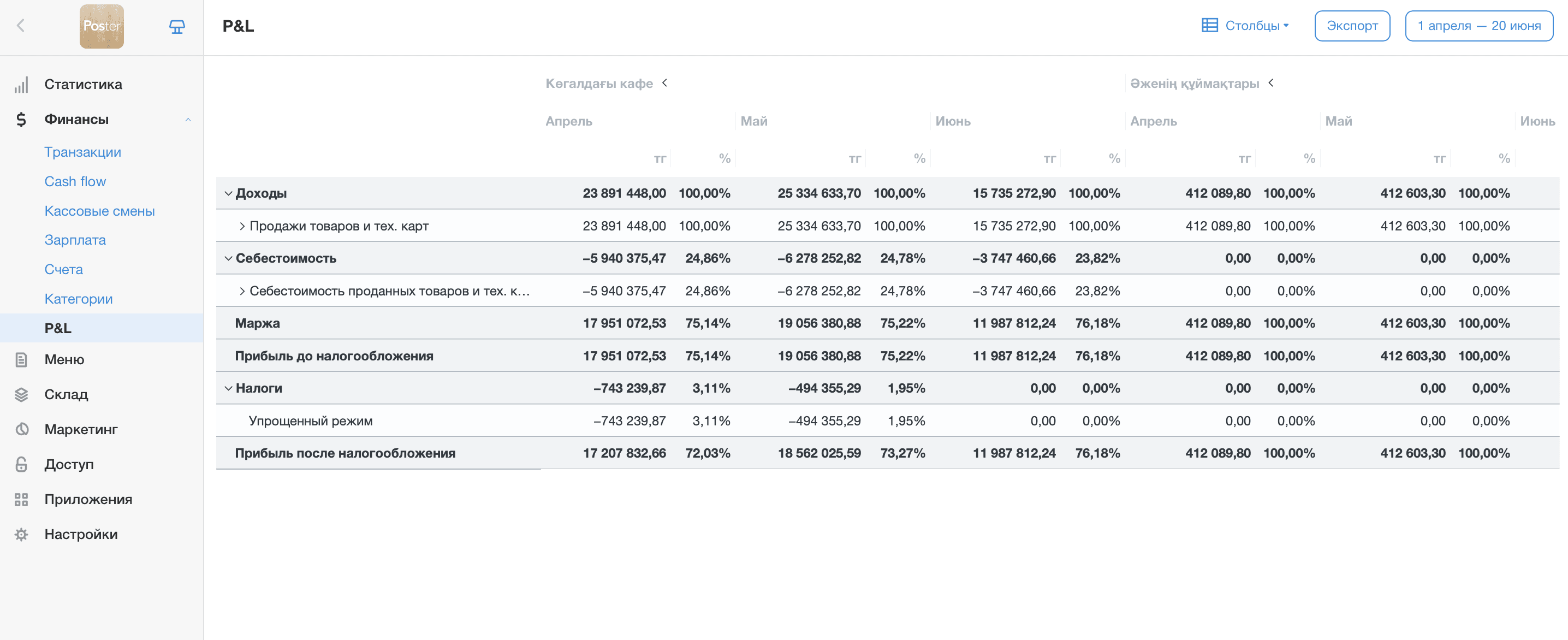This screenshot has height=640, width=1568.
Task: Click the Маркетинг pie chart icon
Action: point(21,429)
